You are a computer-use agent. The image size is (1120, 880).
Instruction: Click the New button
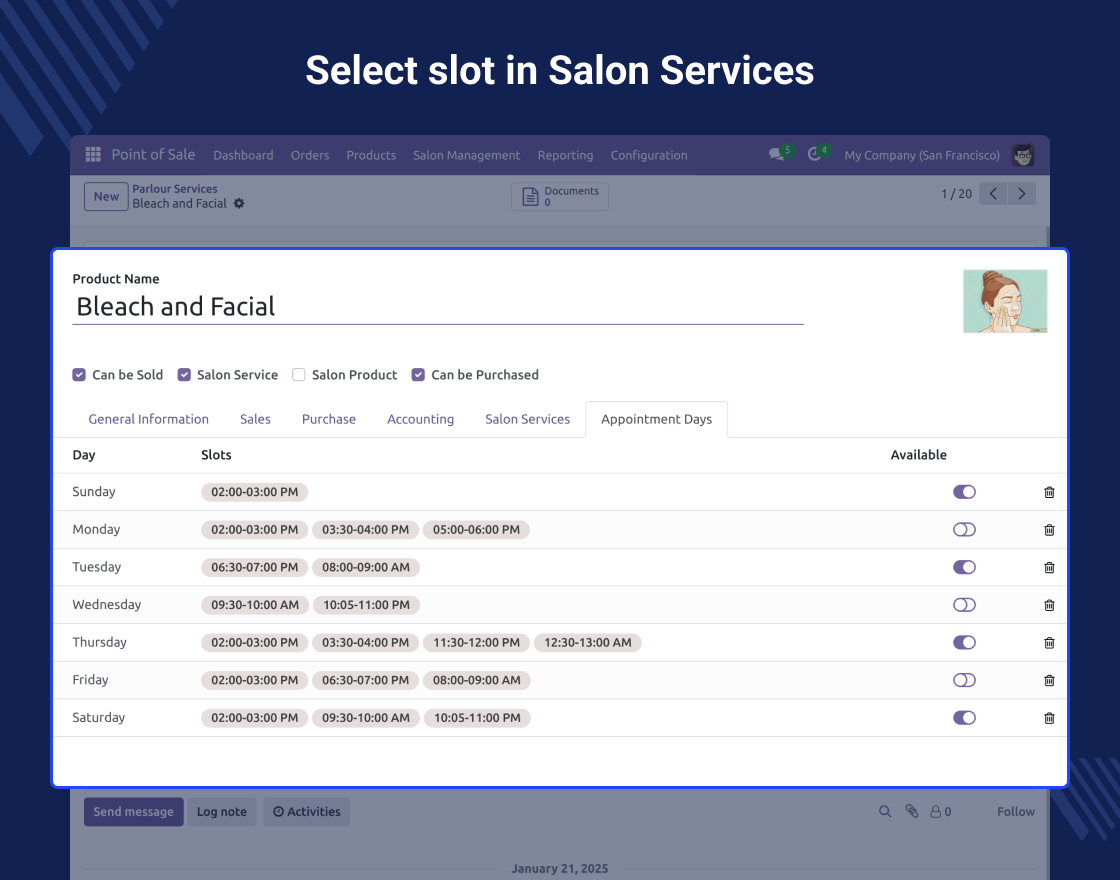[106, 196]
